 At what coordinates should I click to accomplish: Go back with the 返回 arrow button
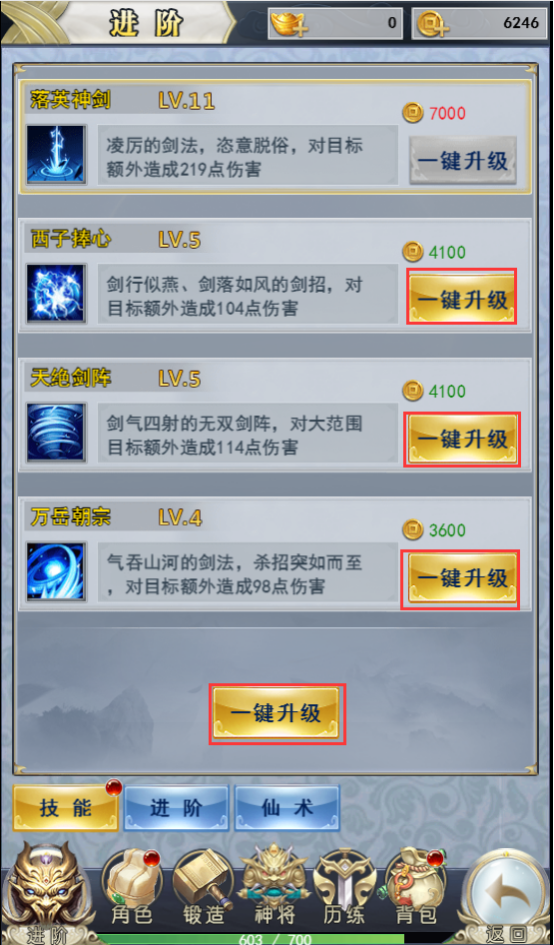(505, 897)
